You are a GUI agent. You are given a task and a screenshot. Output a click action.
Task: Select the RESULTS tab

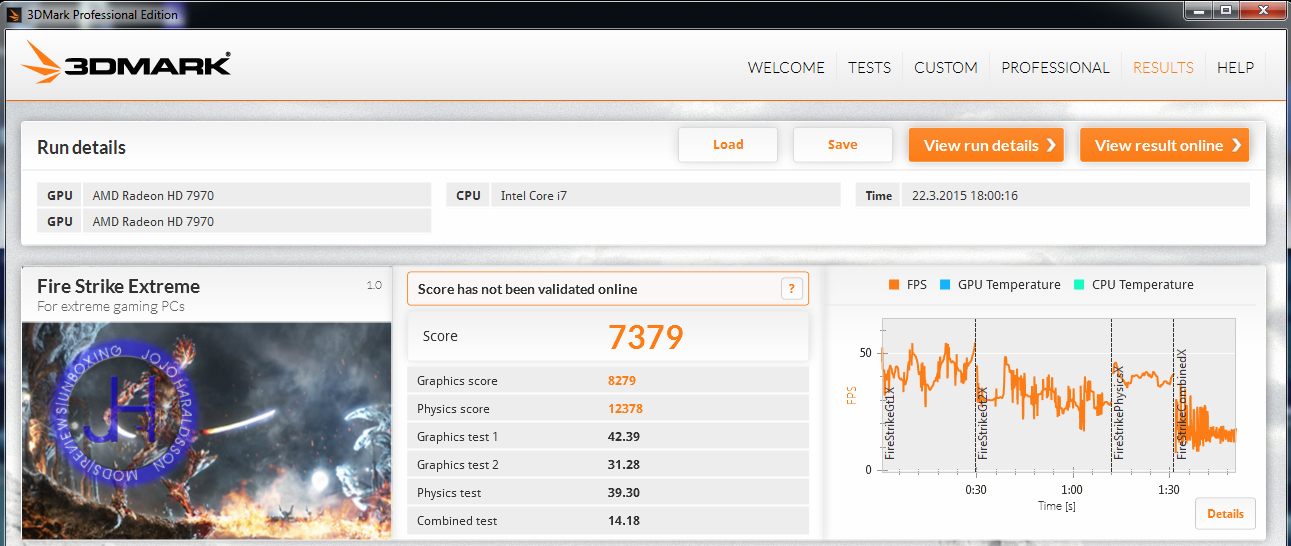point(1162,68)
